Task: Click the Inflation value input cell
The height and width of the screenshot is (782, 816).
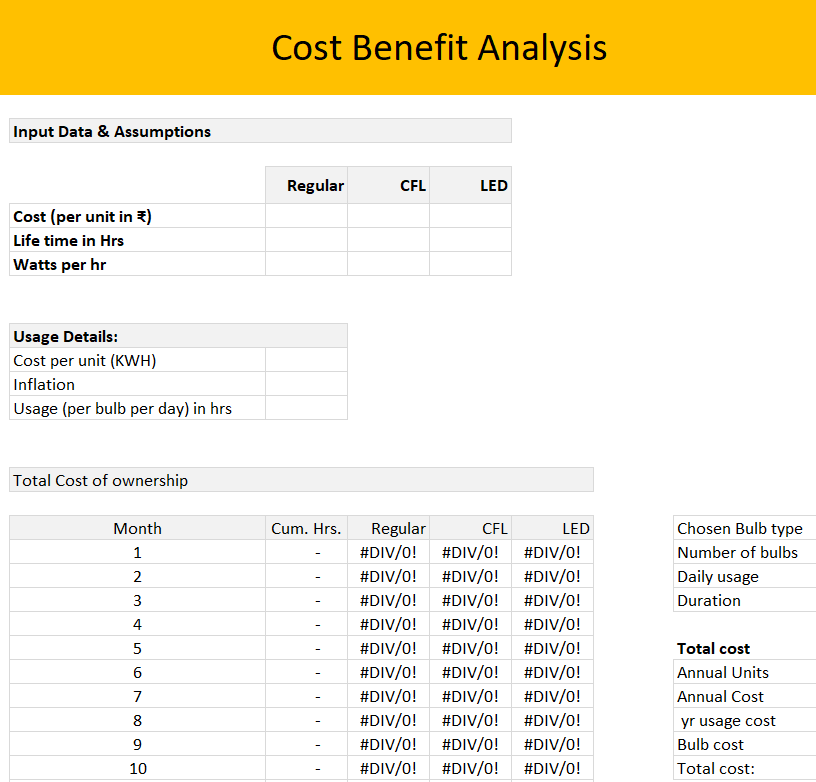Action: (x=306, y=384)
